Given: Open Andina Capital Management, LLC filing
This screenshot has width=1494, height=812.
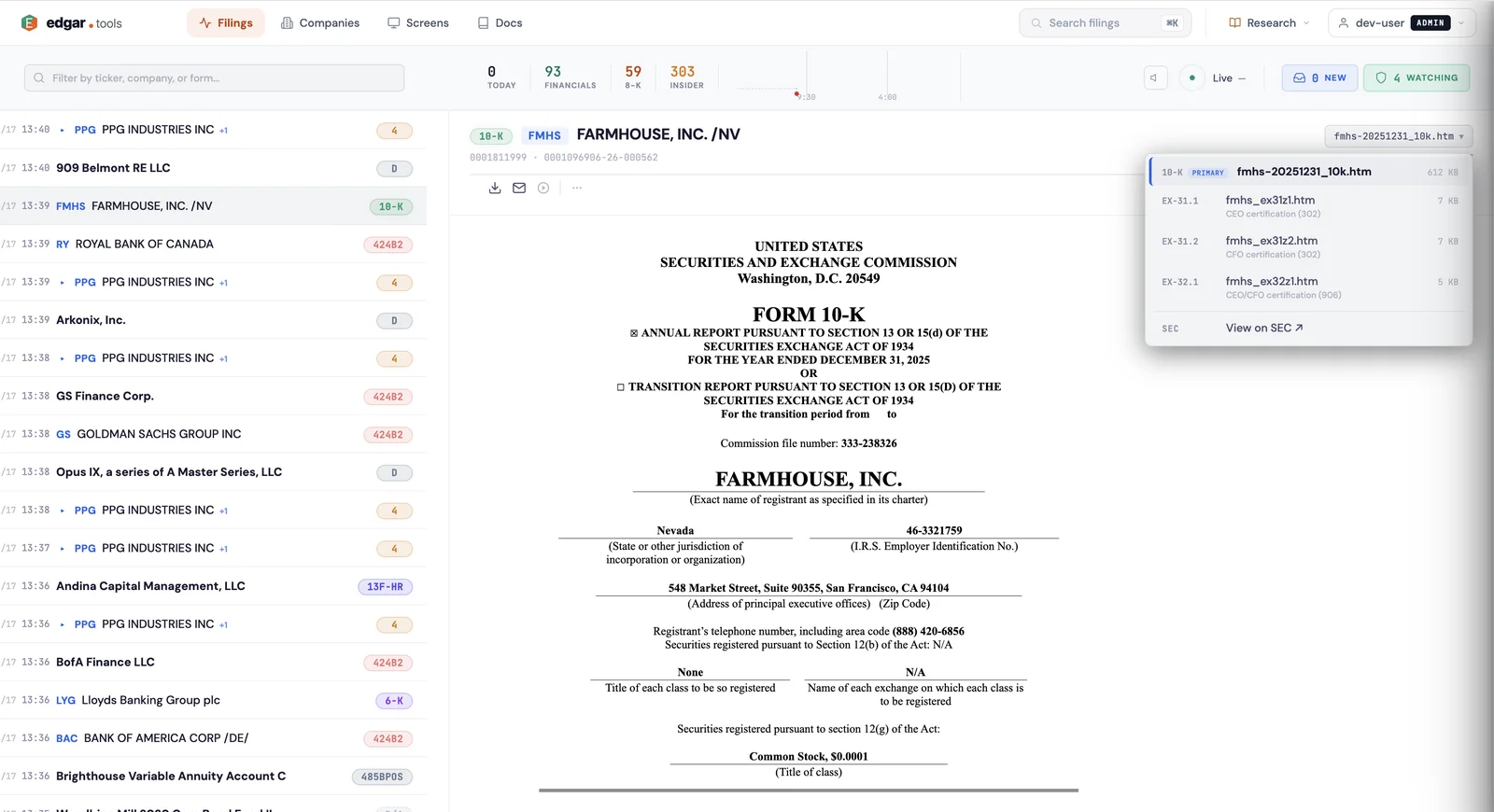Looking at the screenshot, I should [x=213, y=586].
